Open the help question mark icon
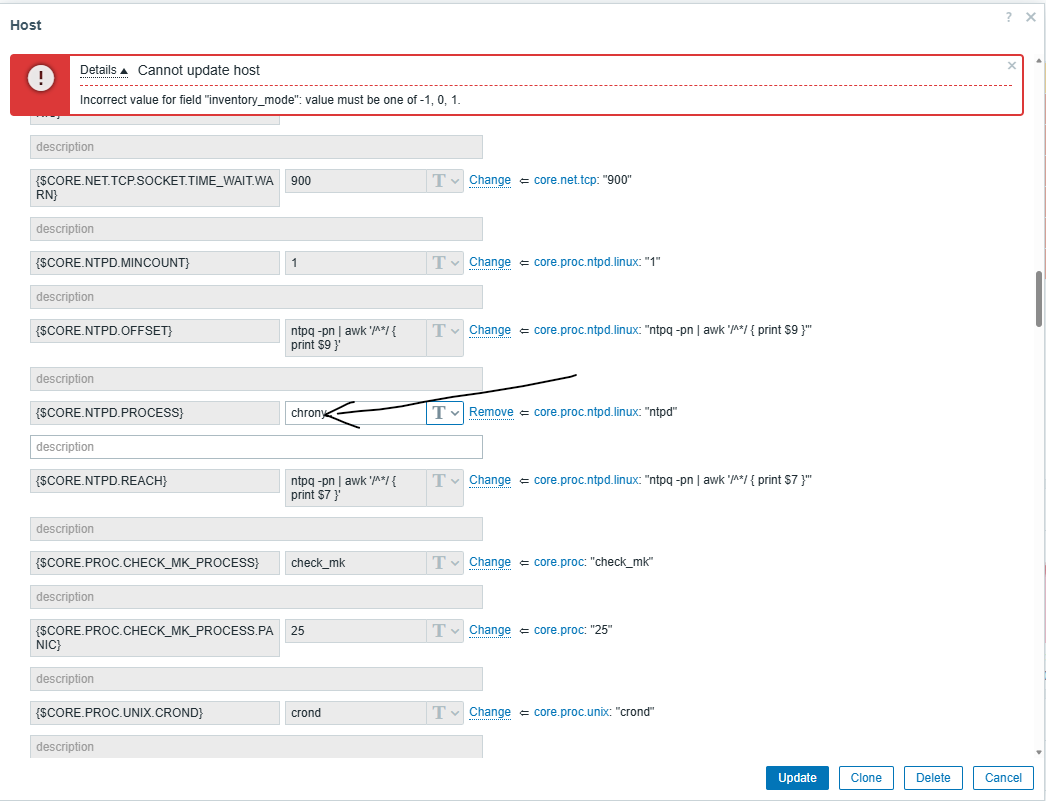Viewport: 1046px width, 801px height. coord(1009,17)
